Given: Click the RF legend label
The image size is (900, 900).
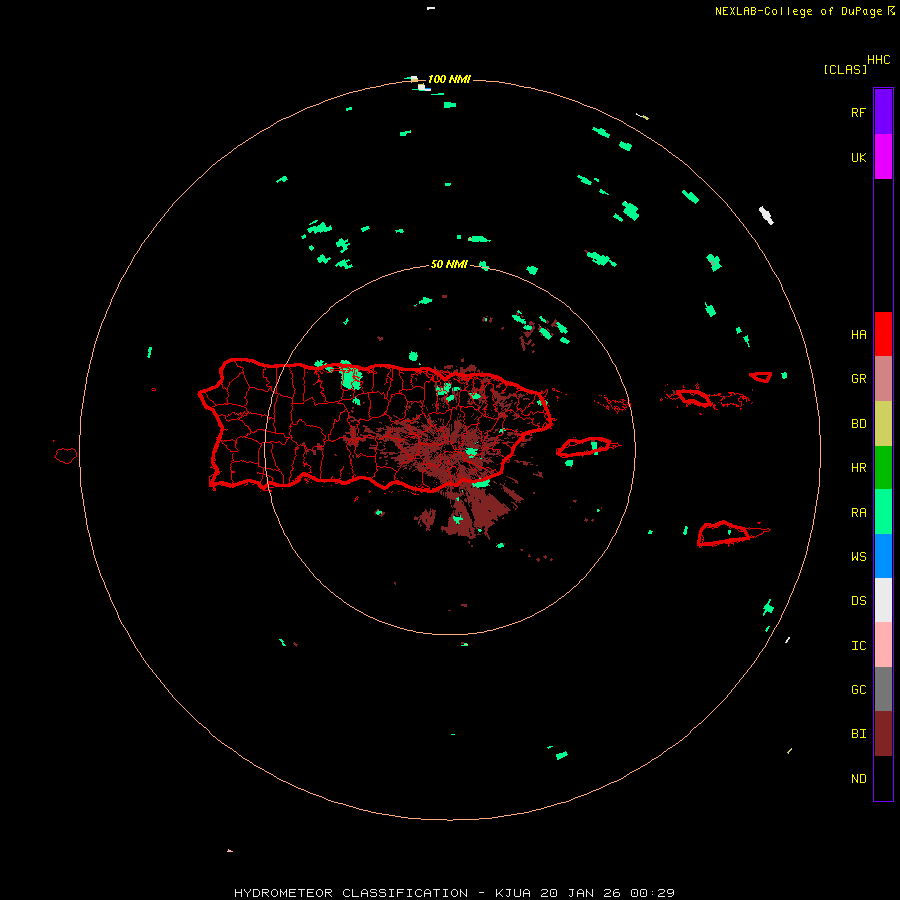Looking at the screenshot, I should click(x=858, y=112).
